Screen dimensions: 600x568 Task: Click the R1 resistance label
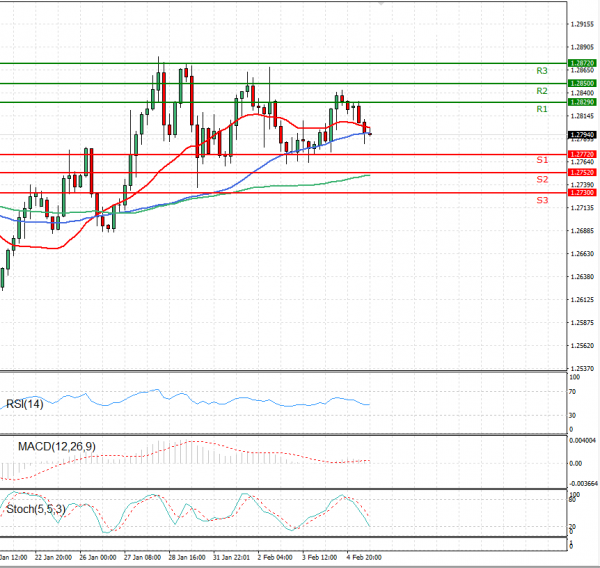click(541, 109)
